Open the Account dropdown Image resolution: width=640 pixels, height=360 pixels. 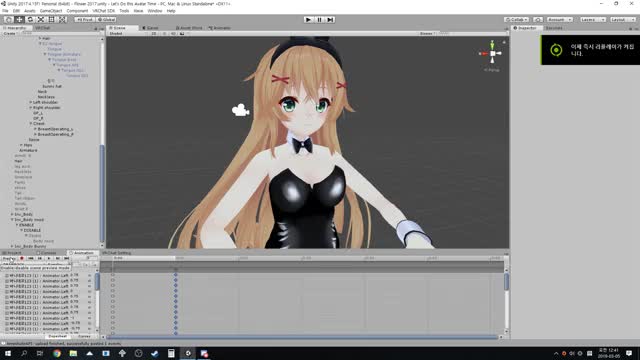pyautogui.click(x=560, y=20)
